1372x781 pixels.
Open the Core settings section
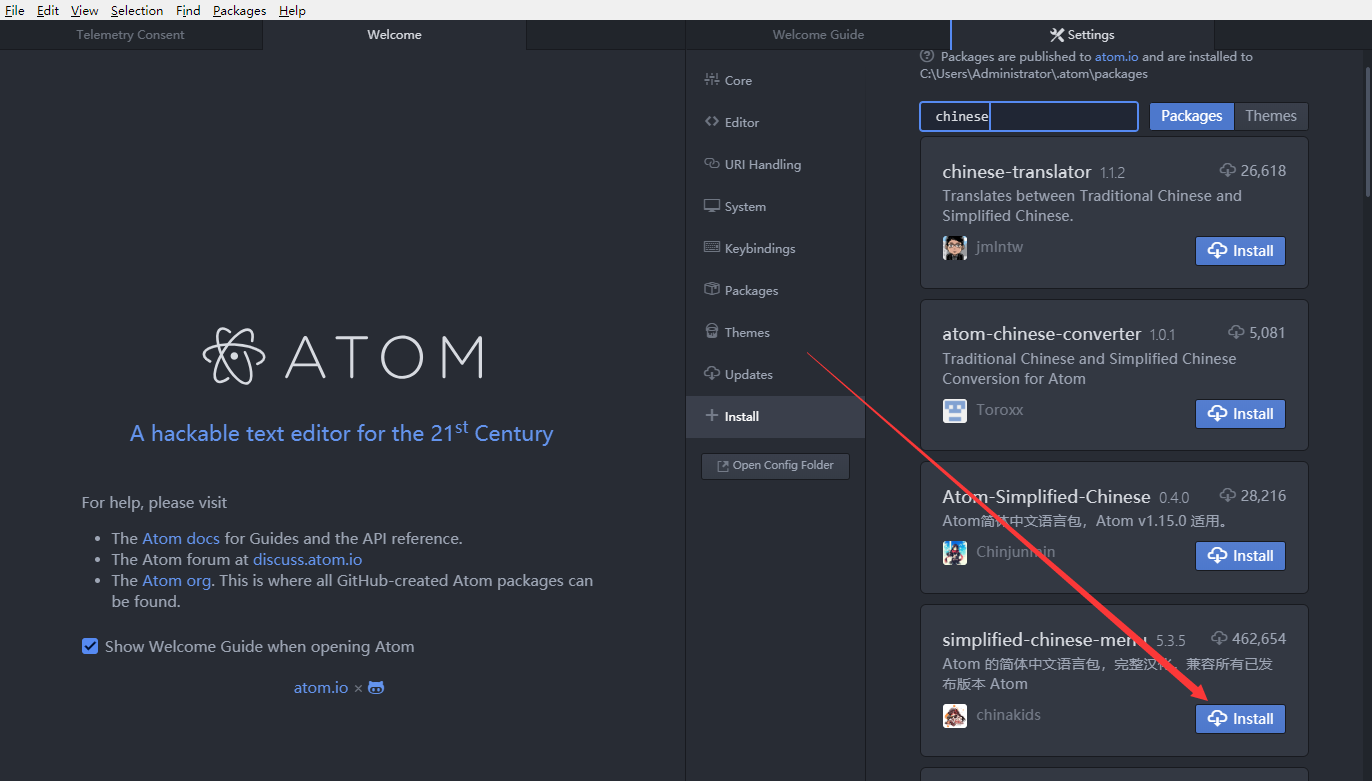pos(737,80)
